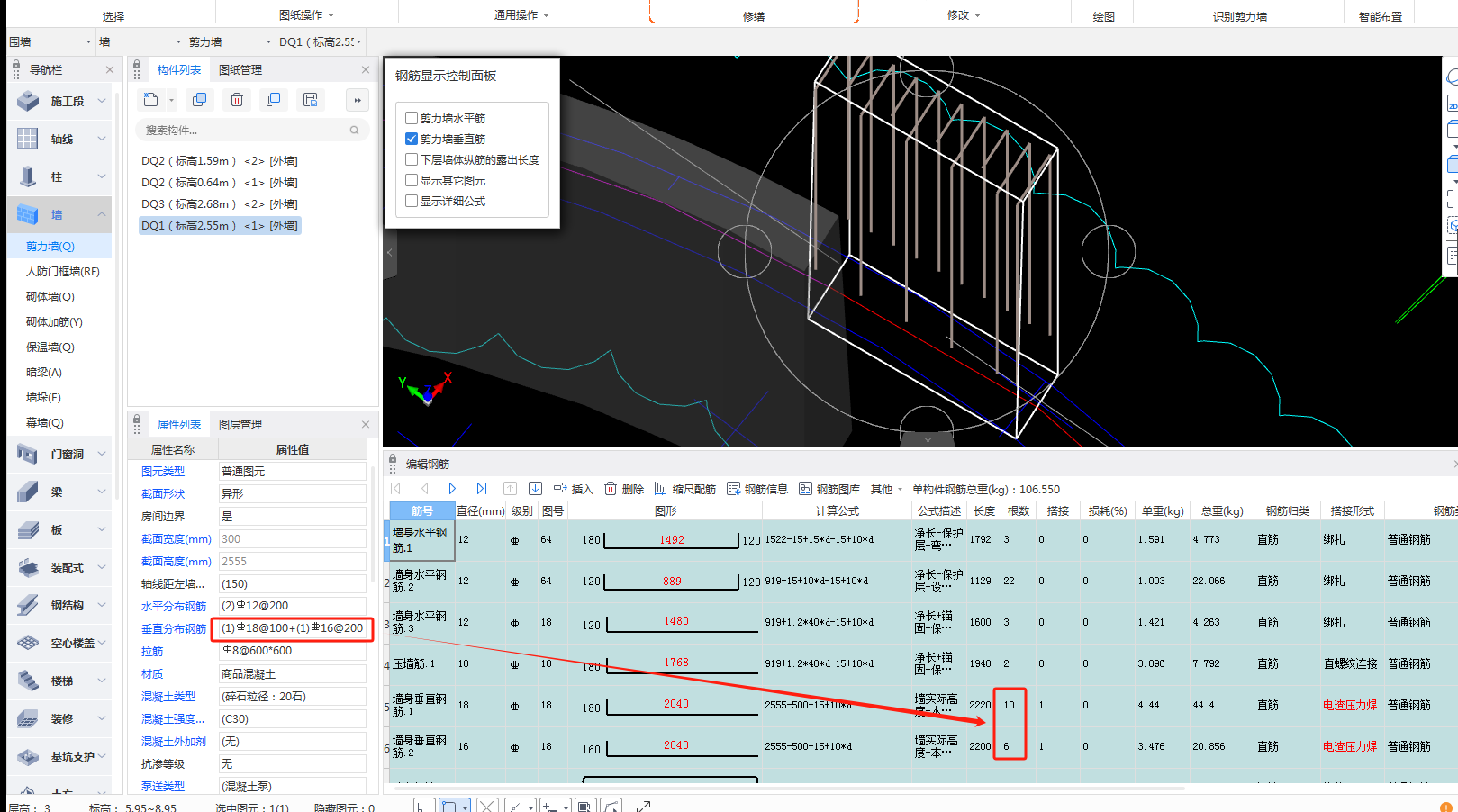Open the 板 navigation category
1458x812 pixels.
click(59, 529)
